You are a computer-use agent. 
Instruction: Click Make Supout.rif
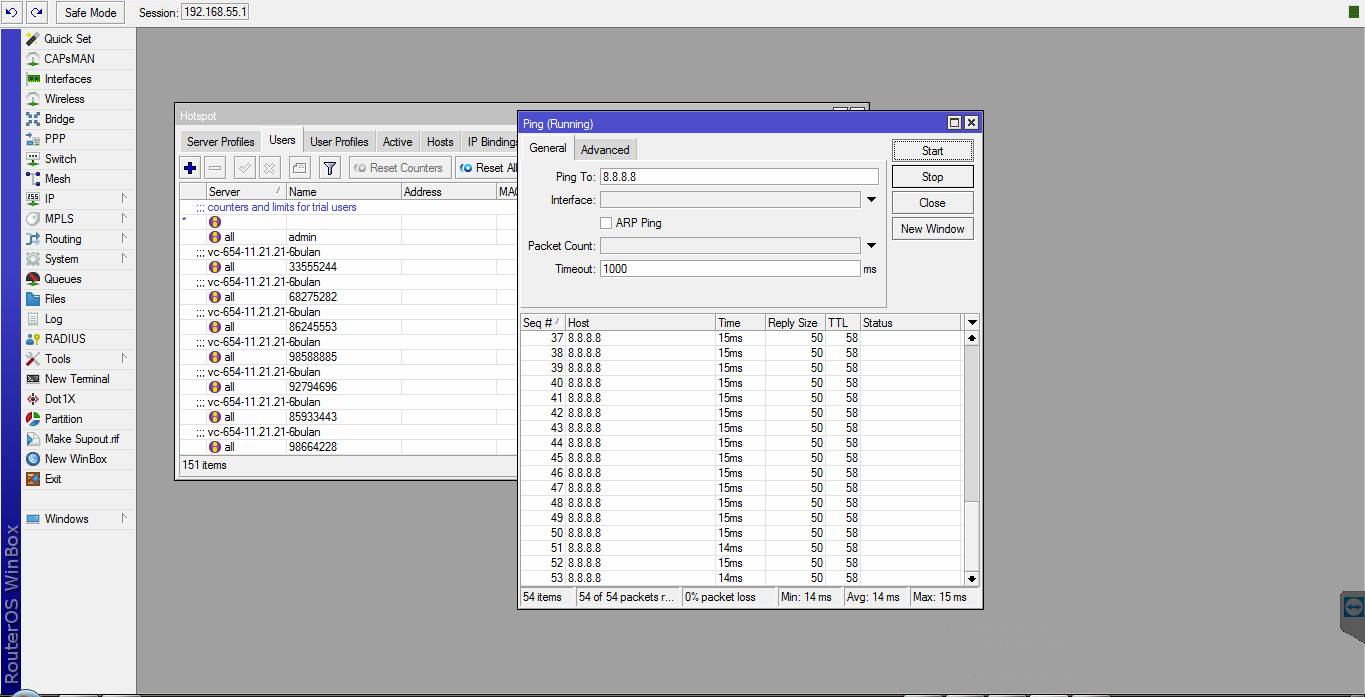(81, 439)
